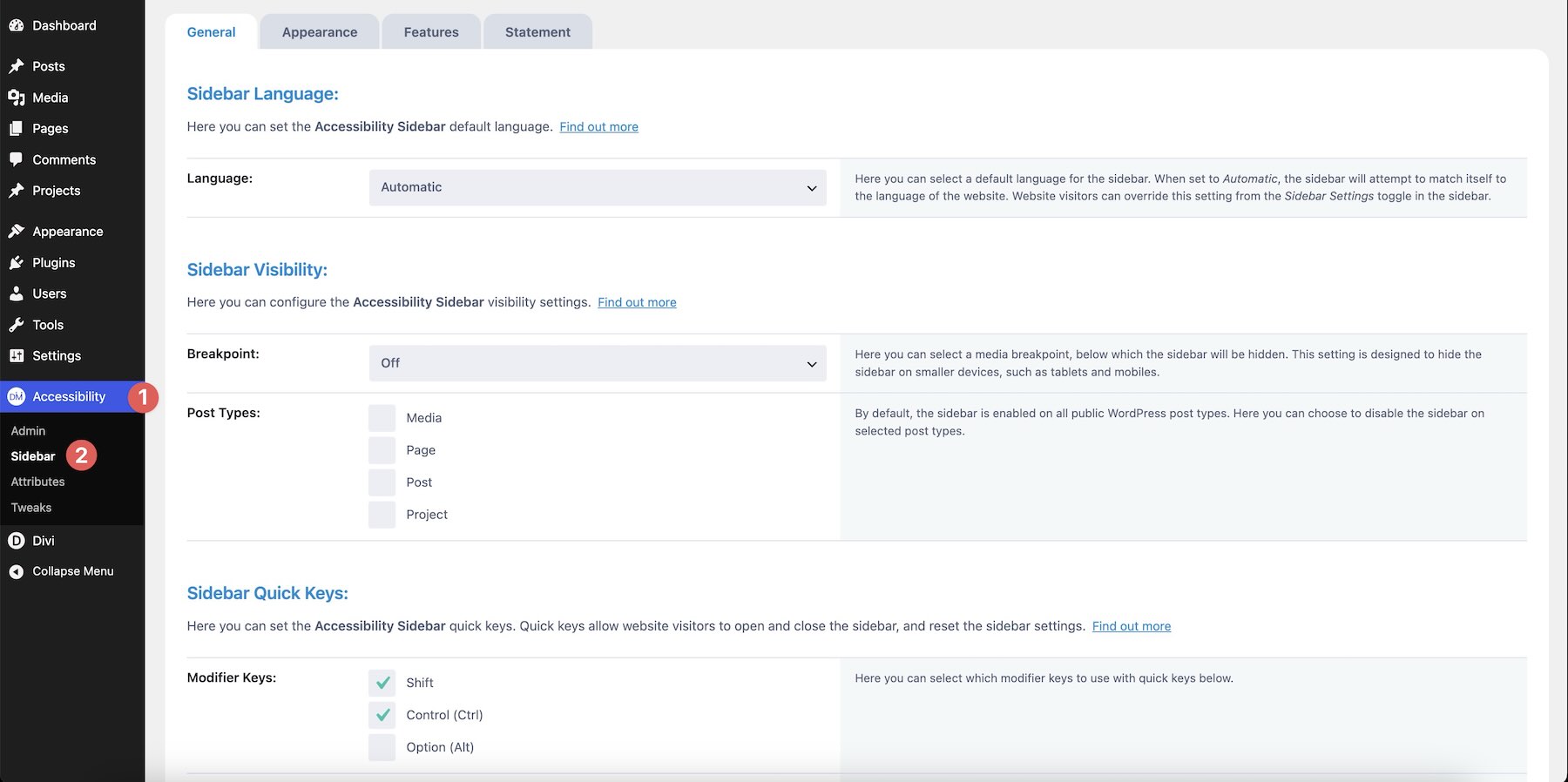Viewport: 1568px width, 782px height.
Task: Open the Tweaks submenu item
Action: 31,508
